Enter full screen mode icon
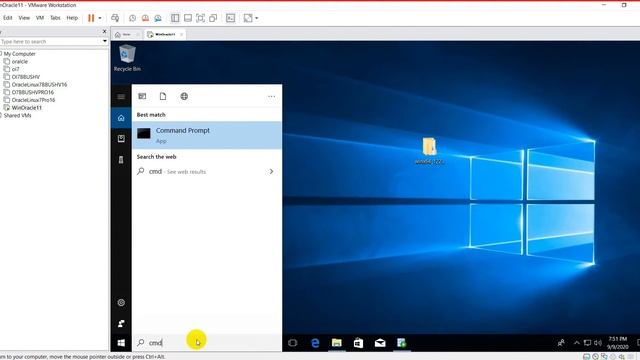The width and height of the screenshot is (640, 360). click(200, 18)
